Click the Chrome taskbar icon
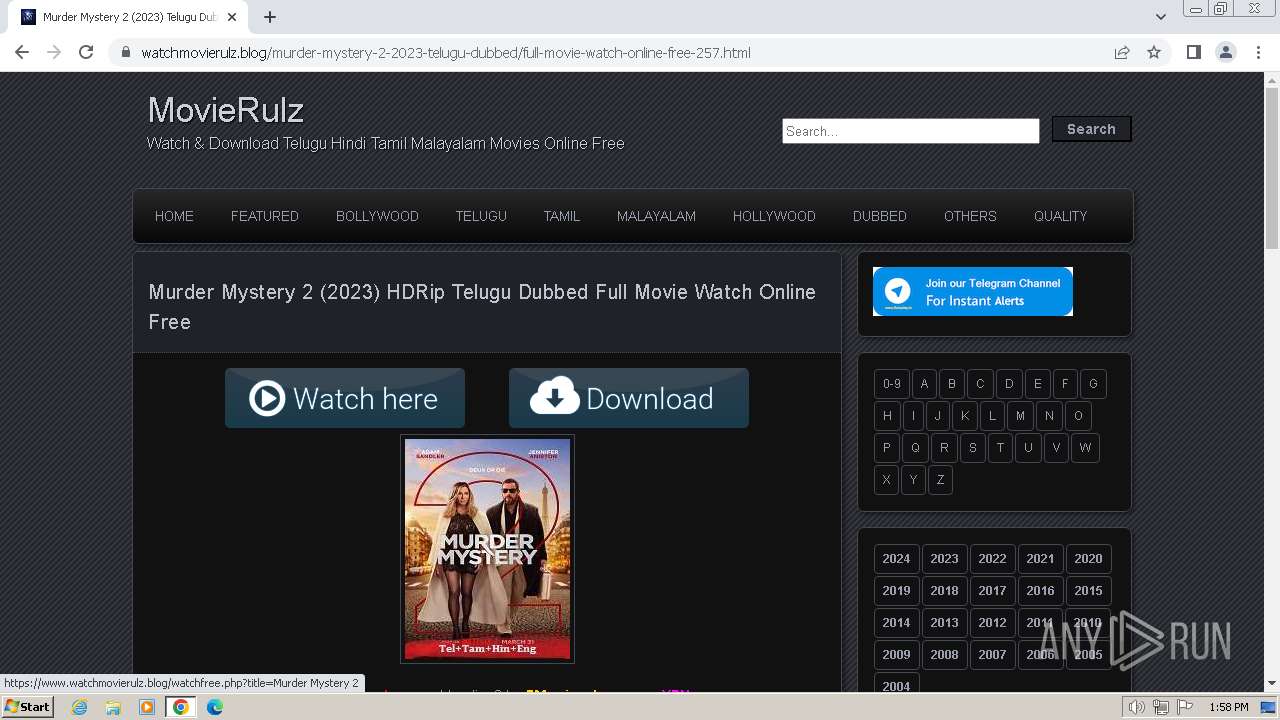This screenshot has height=720, width=1280. (181, 707)
